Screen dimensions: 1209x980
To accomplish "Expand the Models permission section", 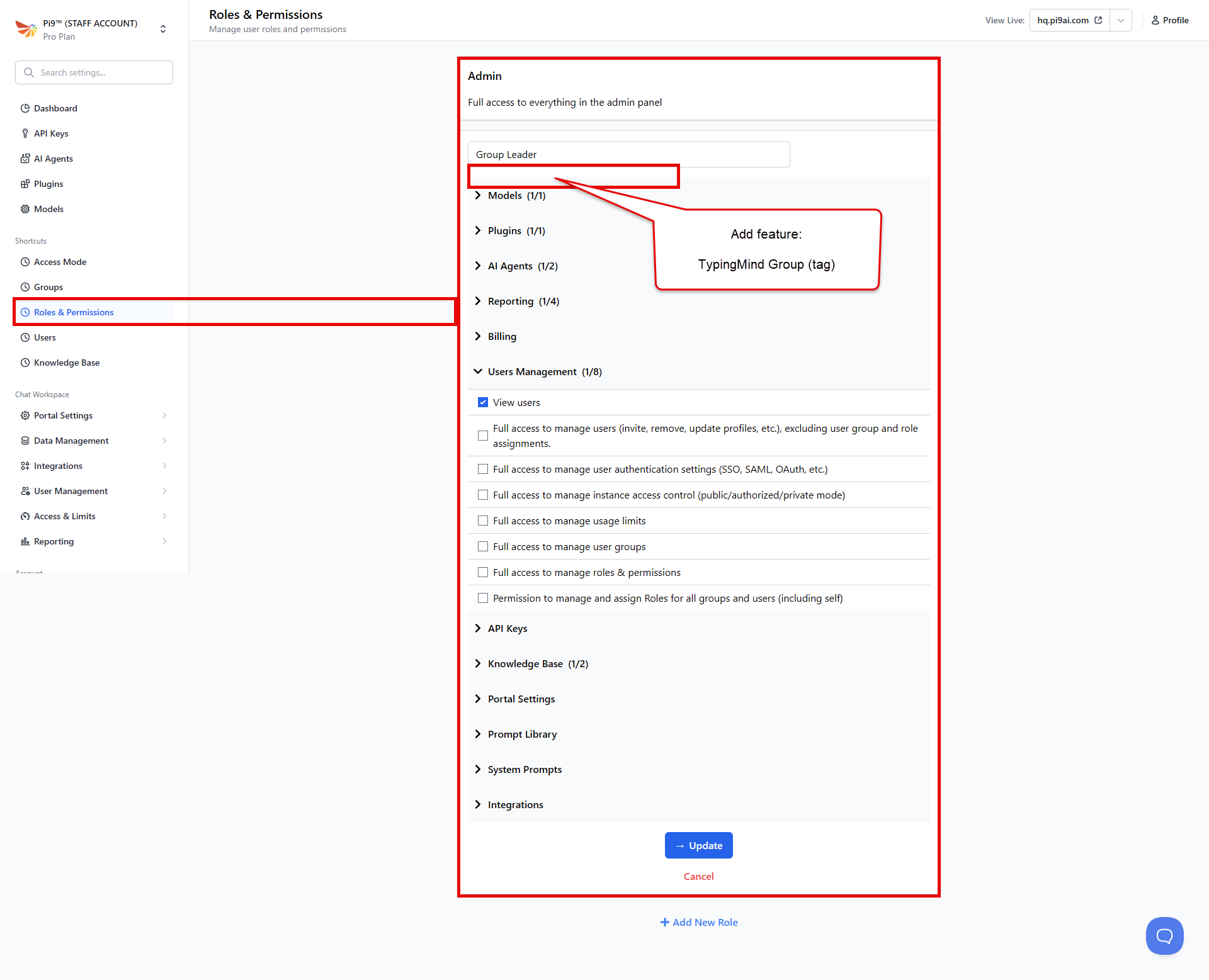I will 698,196.
